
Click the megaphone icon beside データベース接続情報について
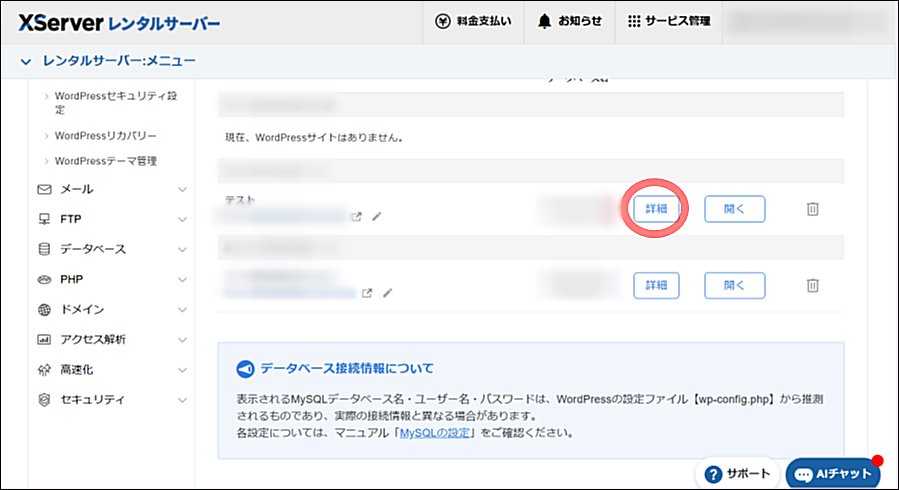click(245, 369)
